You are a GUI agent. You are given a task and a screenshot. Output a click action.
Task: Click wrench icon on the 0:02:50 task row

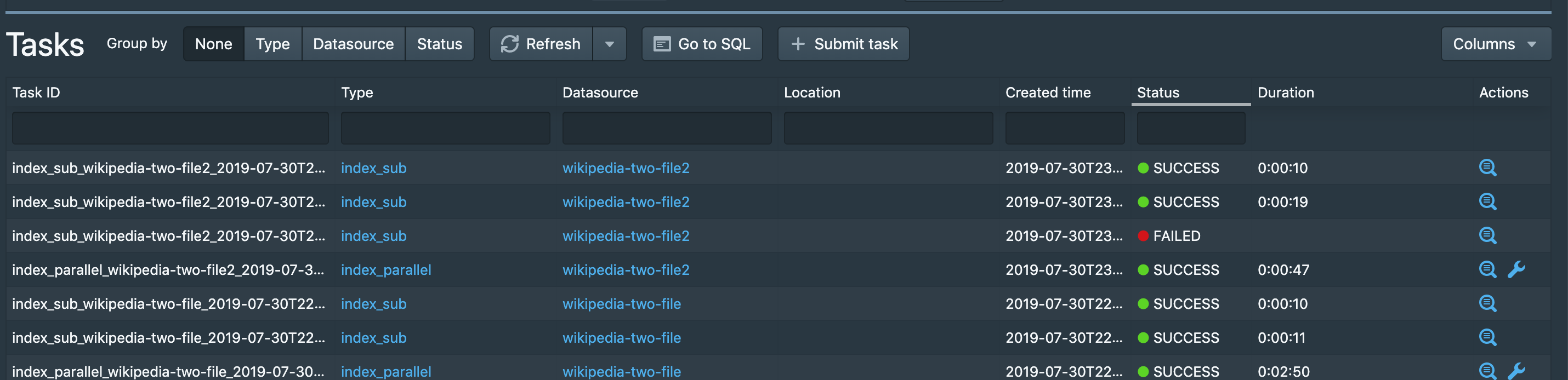(1516, 370)
